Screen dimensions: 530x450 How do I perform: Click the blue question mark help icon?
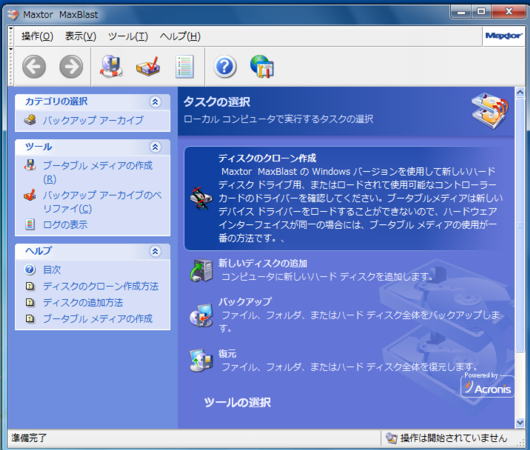225,67
